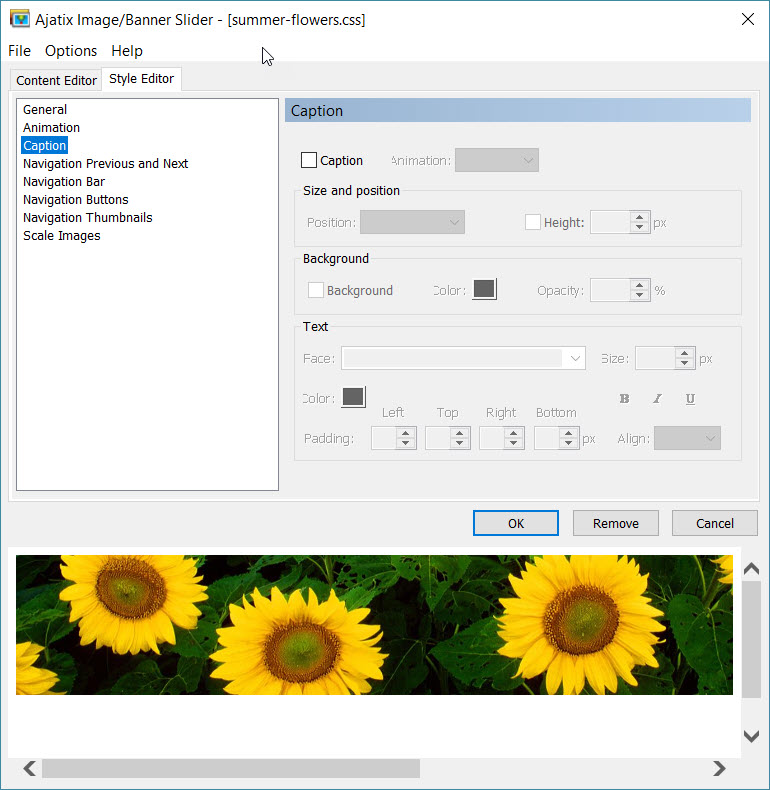This screenshot has width=770, height=790.
Task: Click the preview scroll down arrow
Action: 751,736
